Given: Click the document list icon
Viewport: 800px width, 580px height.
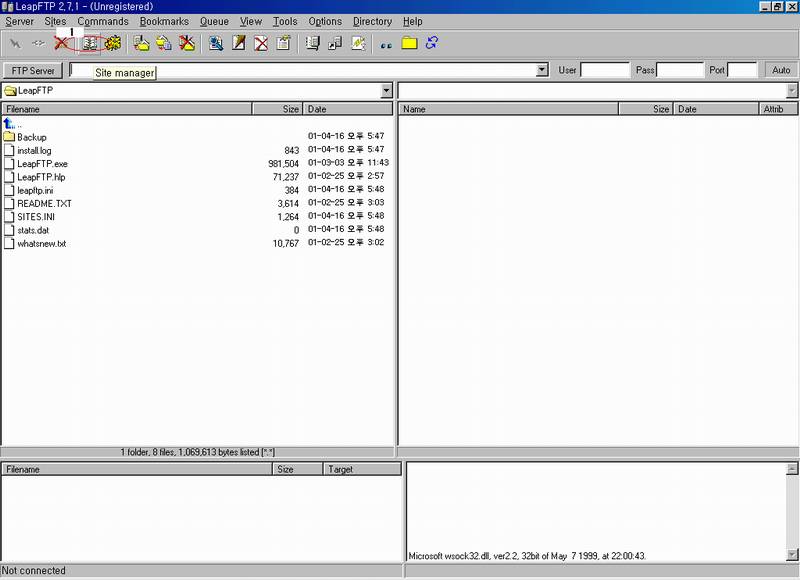Looking at the screenshot, I should [x=312, y=43].
